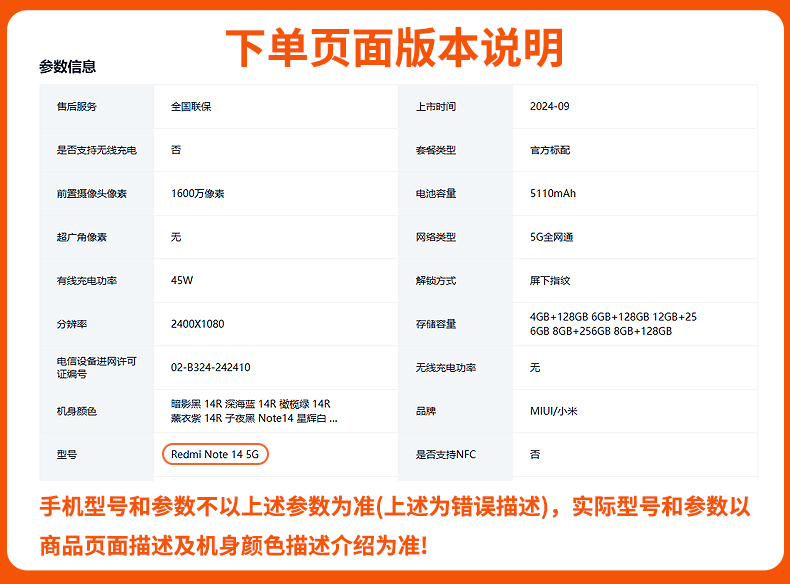The image size is (790, 584).
Task: Click the 无线充电功率 label
Action: coord(446,367)
